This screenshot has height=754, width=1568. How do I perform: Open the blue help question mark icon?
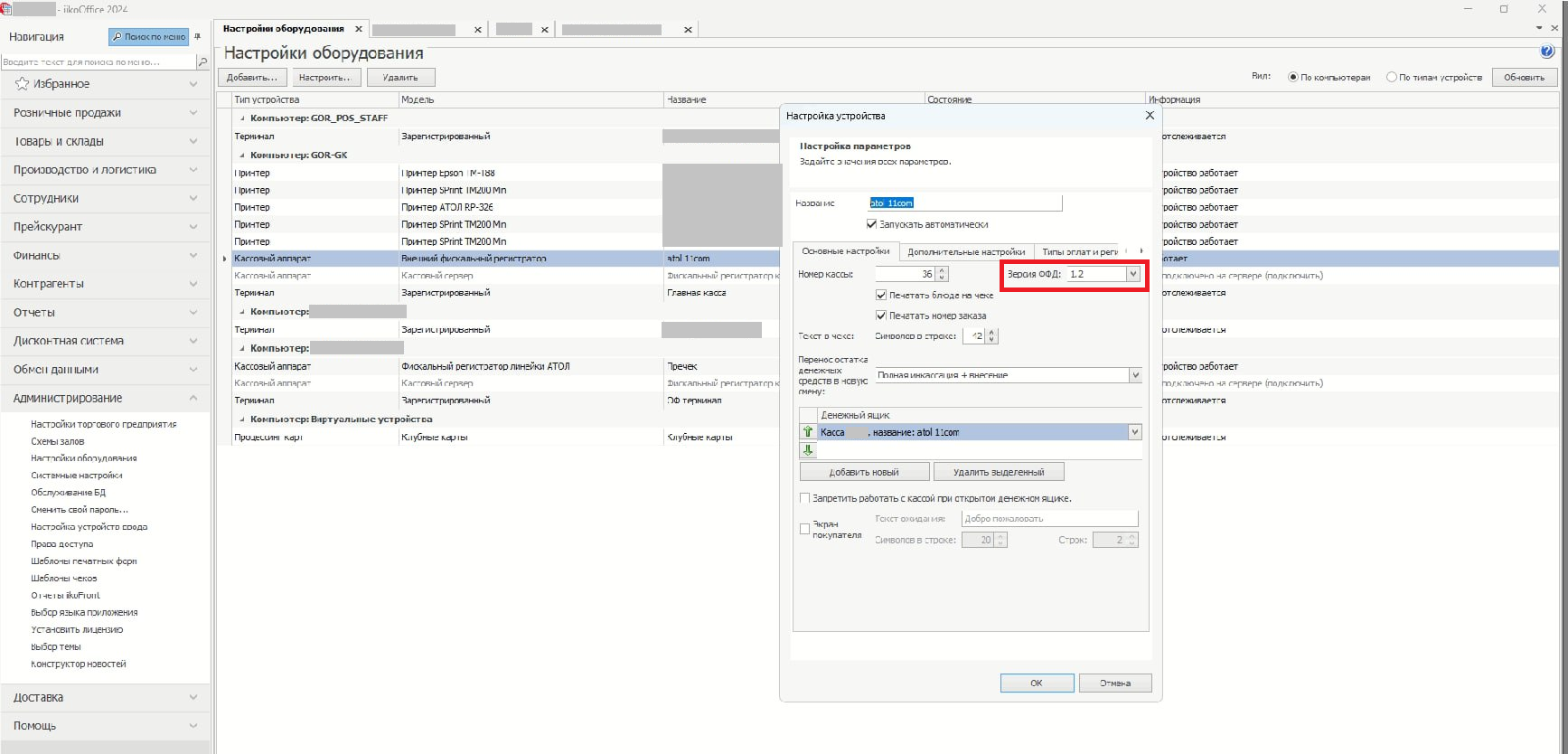(1546, 52)
